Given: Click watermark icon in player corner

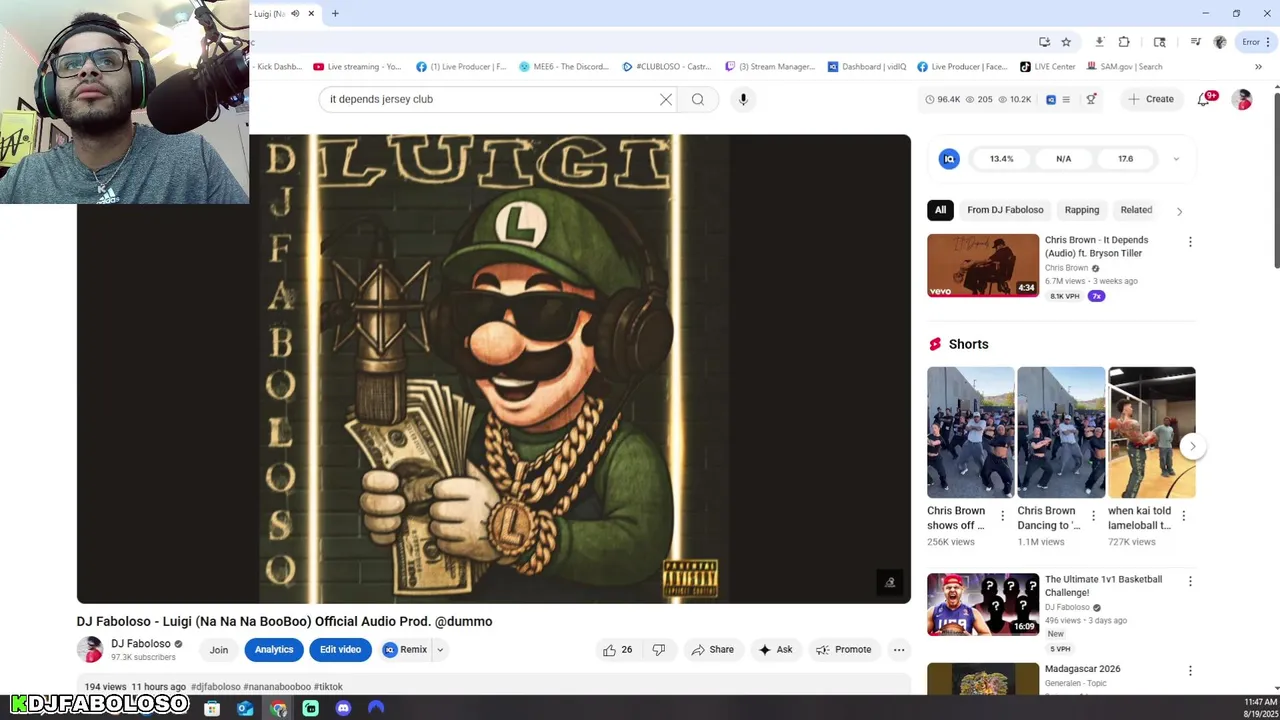Looking at the screenshot, I should pyautogui.click(x=889, y=582).
